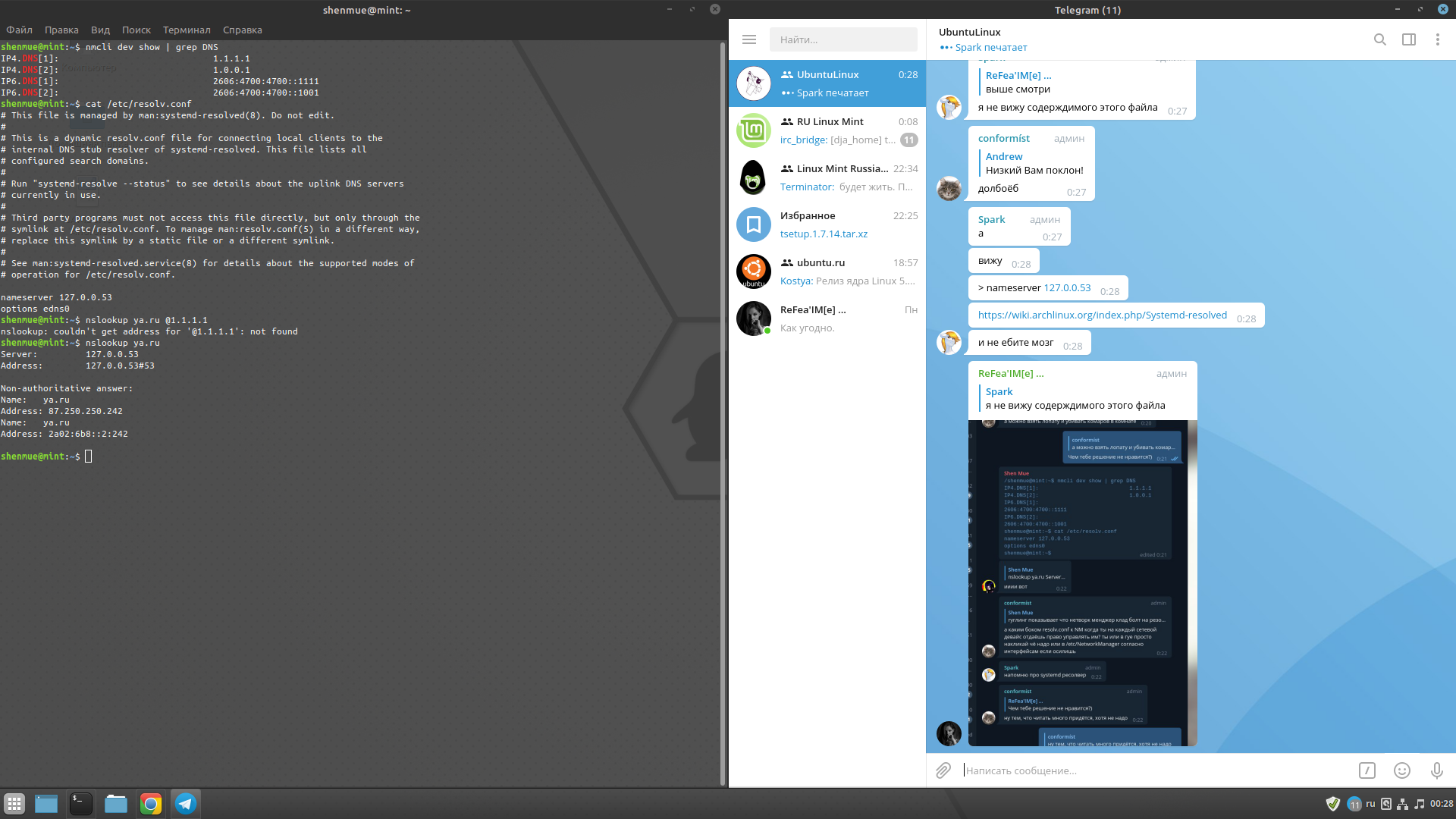1456x819 pixels.
Task: Click unread badge 11 on RU Linux Mint
Action: 908,140
